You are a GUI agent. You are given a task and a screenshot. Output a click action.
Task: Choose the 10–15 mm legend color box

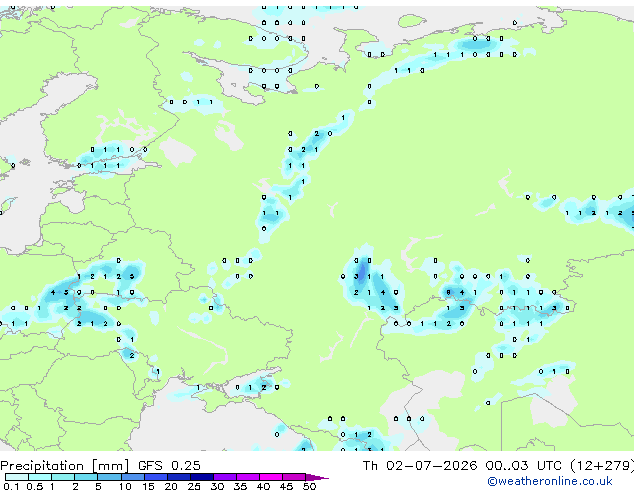click(x=133, y=477)
